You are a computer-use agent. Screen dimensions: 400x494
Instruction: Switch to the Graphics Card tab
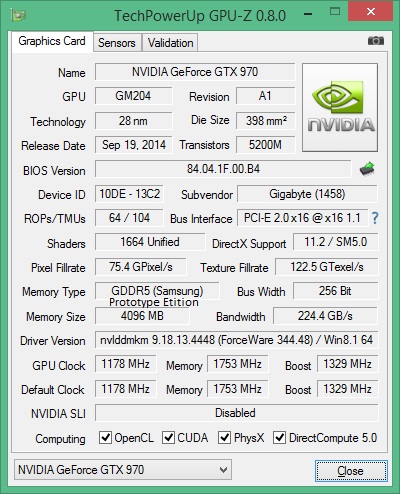pyautogui.click(x=52, y=41)
